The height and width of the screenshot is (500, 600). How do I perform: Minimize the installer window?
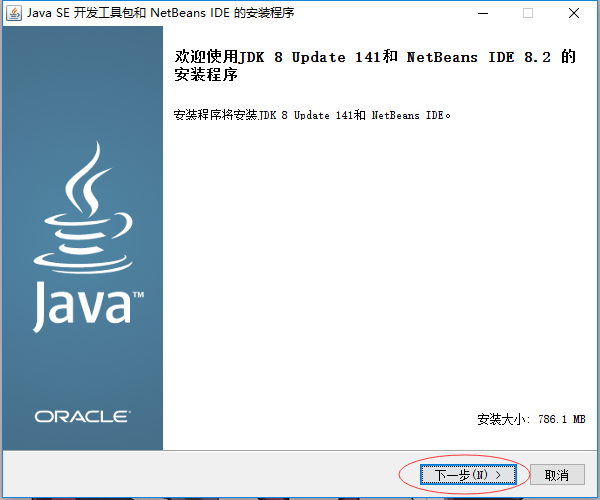point(482,13)
